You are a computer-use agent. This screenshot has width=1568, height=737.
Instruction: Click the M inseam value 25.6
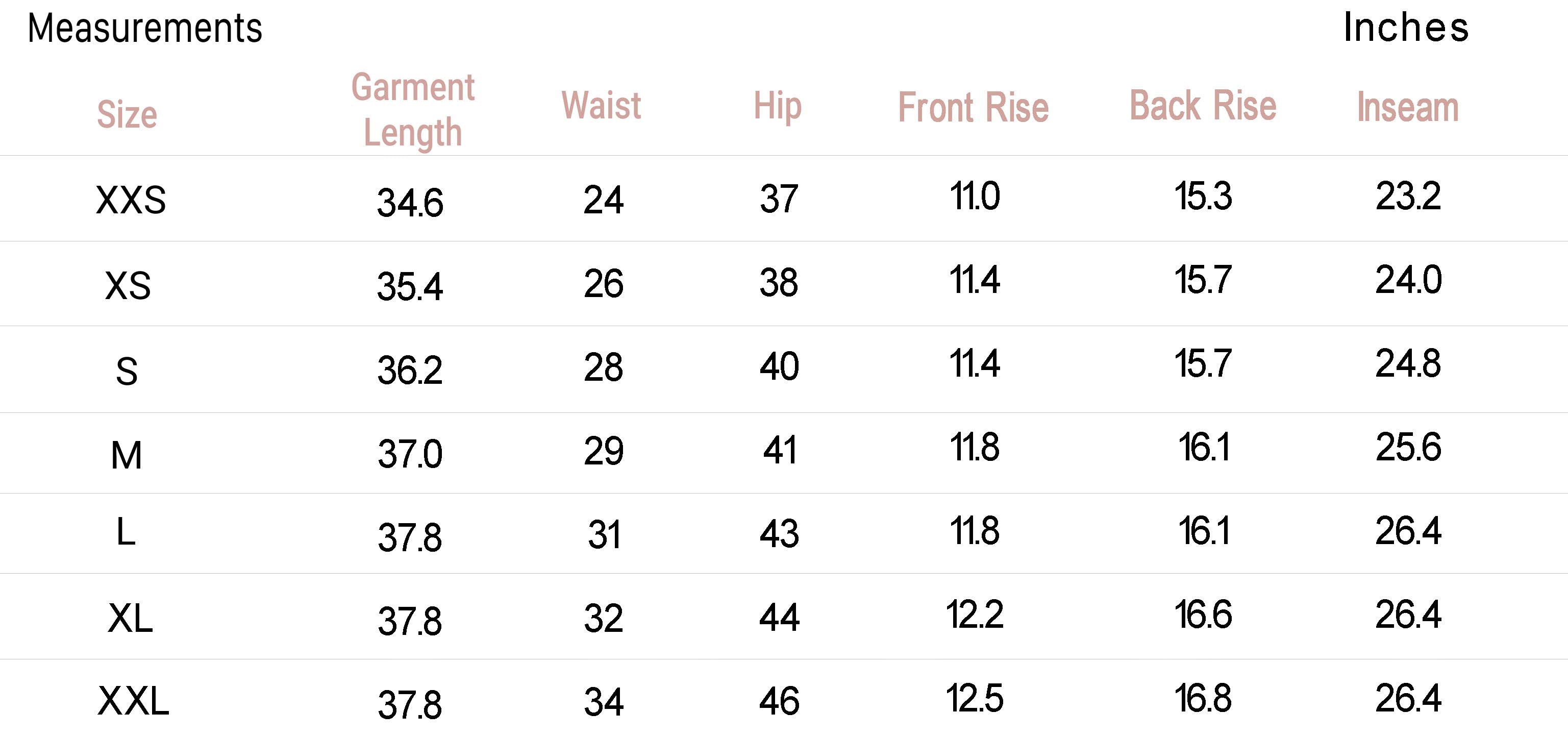(1408, 447)
